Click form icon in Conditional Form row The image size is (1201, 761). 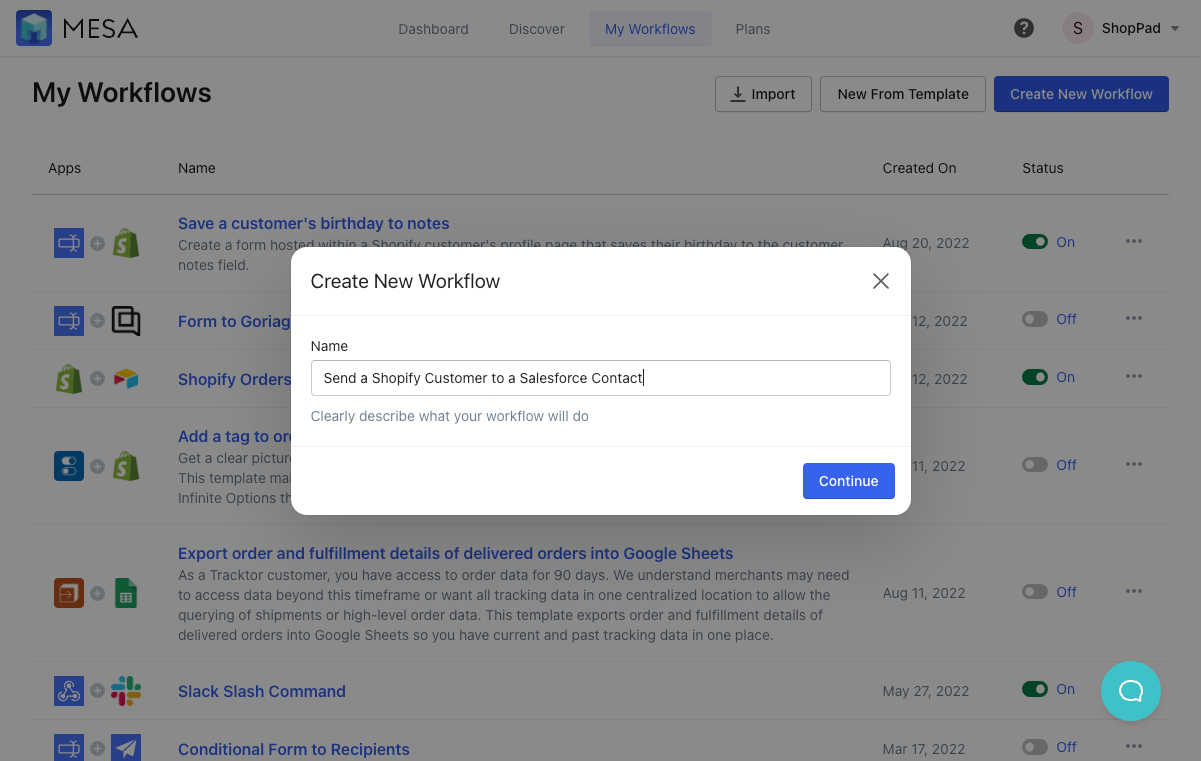point(69,748)
